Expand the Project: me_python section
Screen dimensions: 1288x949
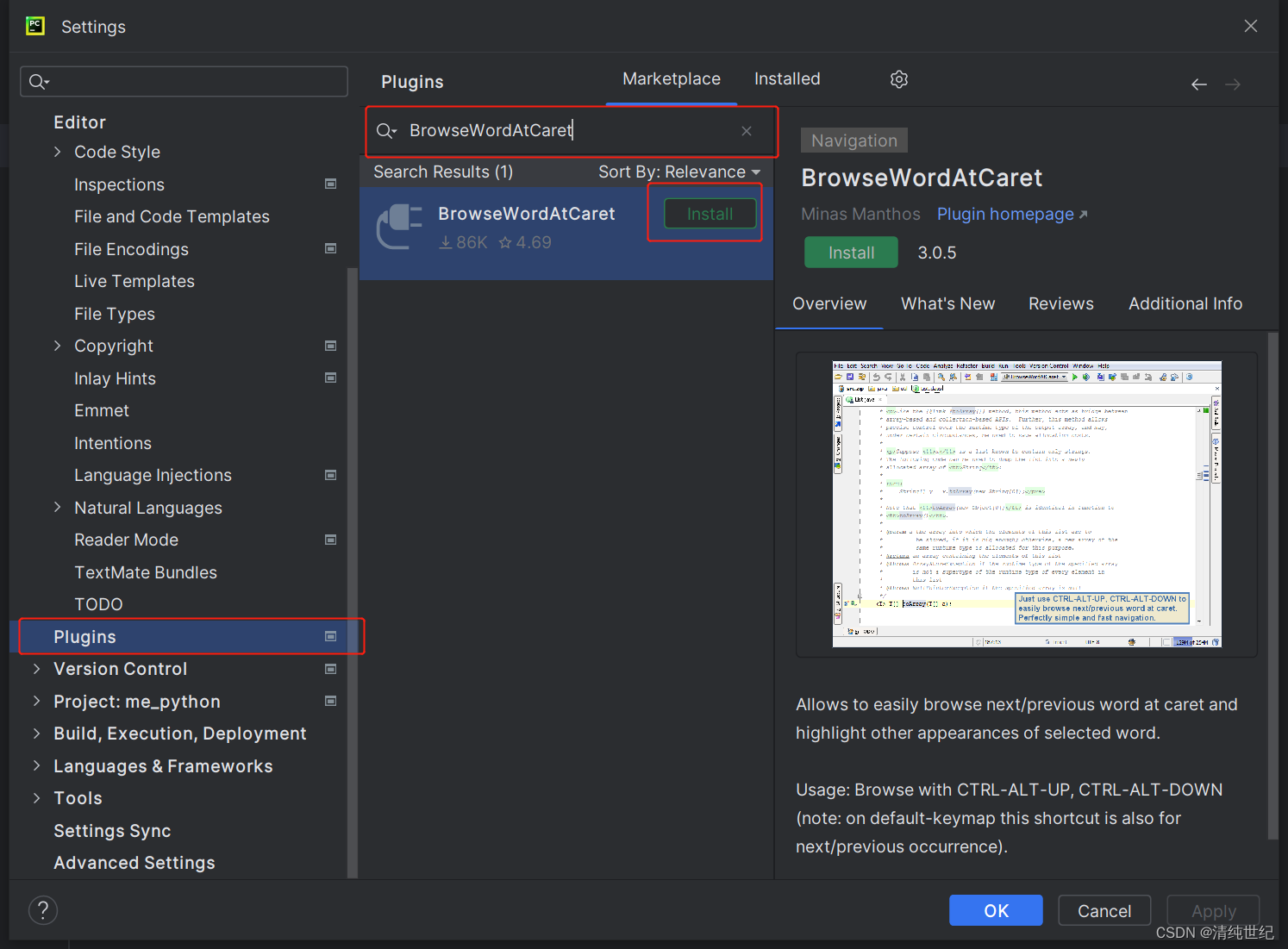[36, 702]
